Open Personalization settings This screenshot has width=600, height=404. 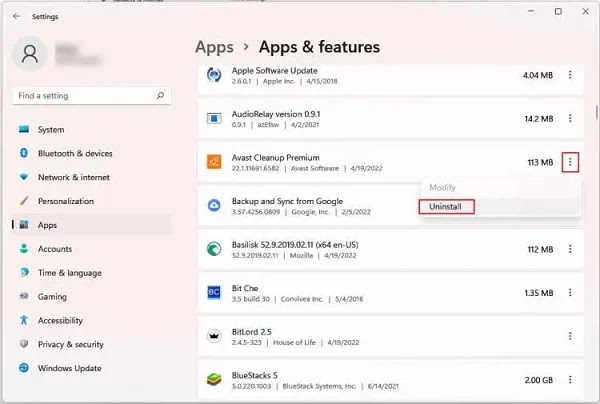(x=66, y=201)
